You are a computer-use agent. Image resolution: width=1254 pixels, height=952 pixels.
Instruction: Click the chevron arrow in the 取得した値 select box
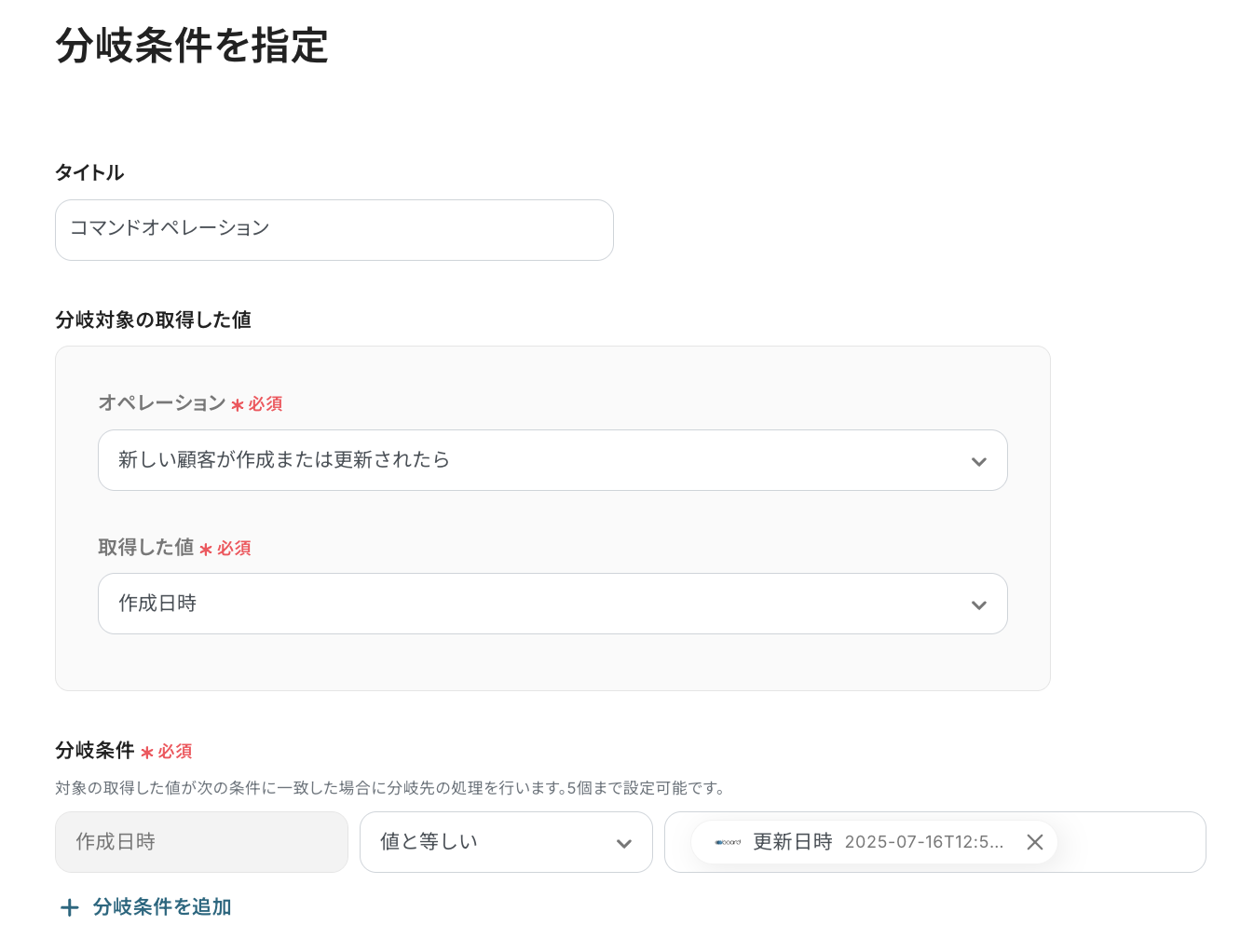pyautogui.click(x=978, y=605)
